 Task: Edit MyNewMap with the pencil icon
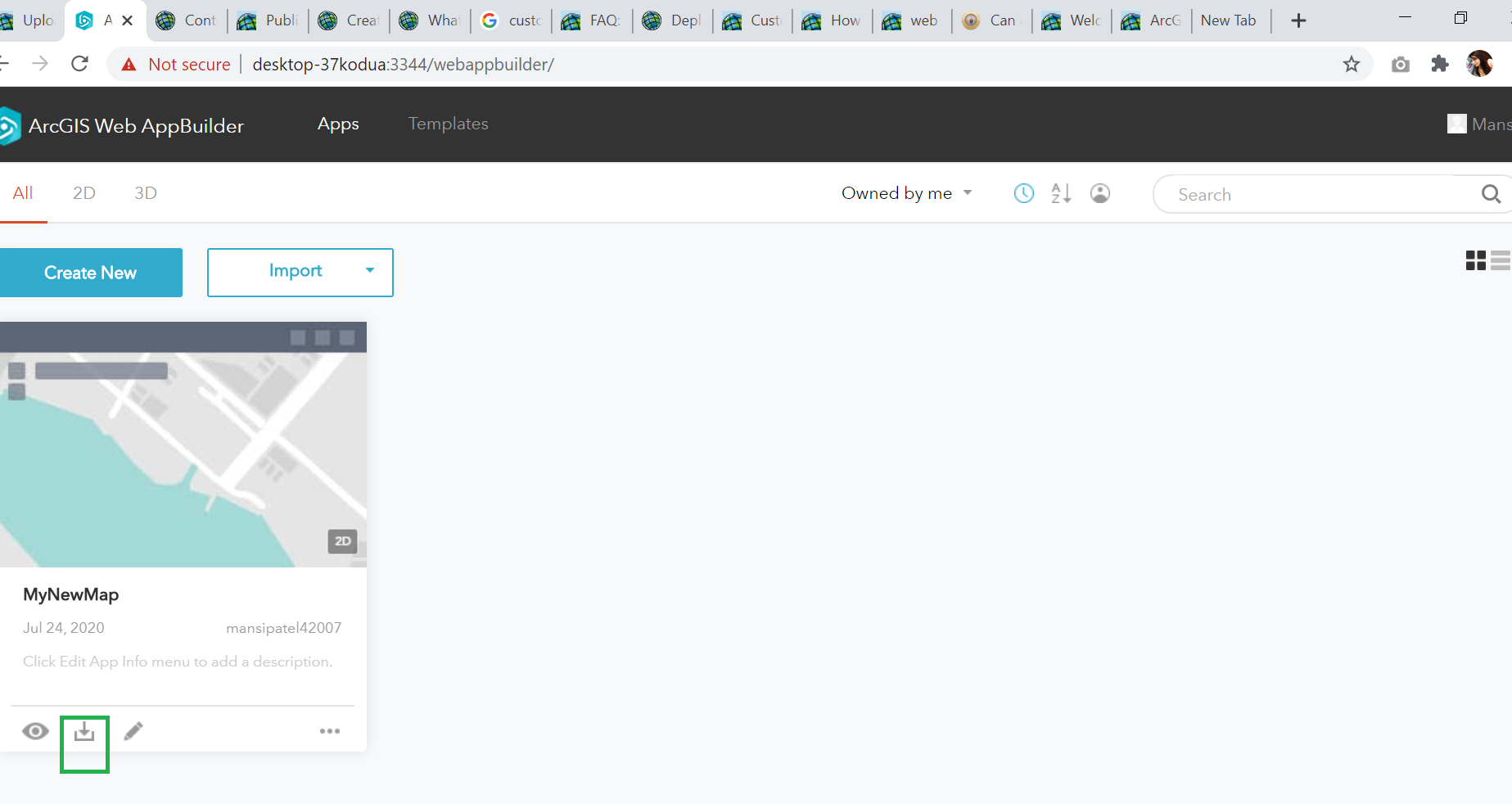click(133, 731)
